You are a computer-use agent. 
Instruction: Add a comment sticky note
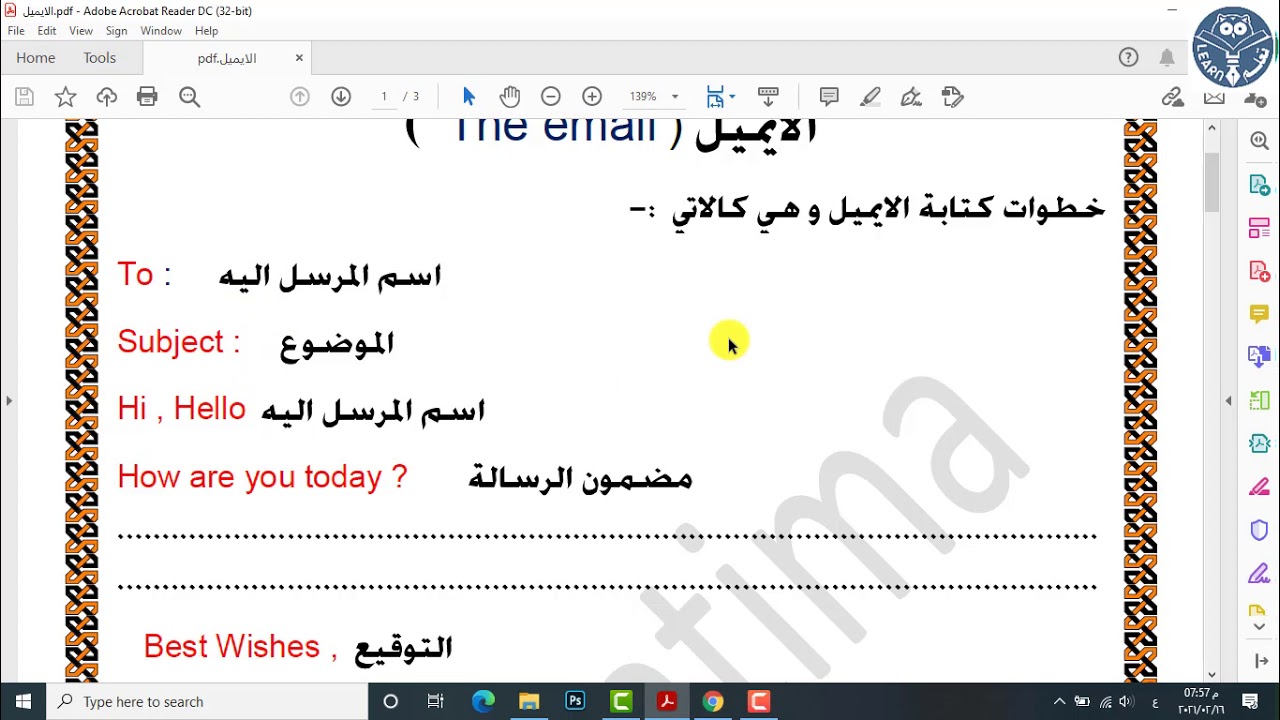(x=829, y=97)
